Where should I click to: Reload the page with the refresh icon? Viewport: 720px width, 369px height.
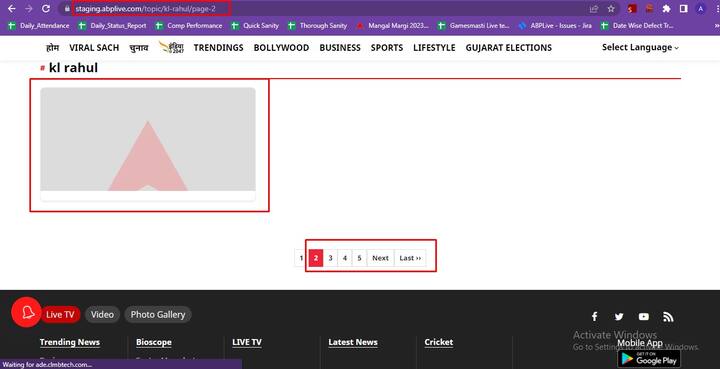point(45,9)
